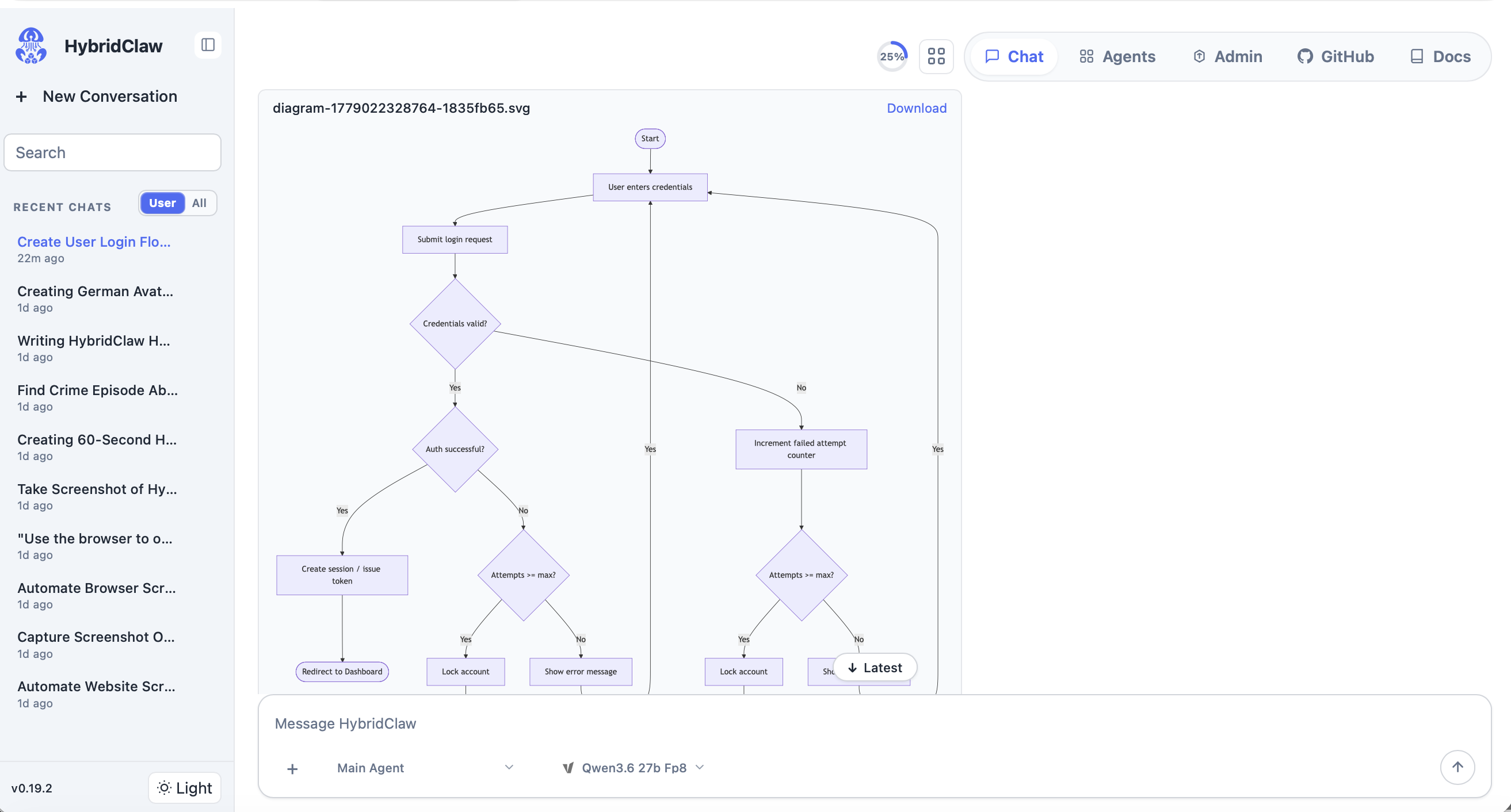Open the "Use the browser to o... chat
This screenshot has width=1511, height=812.
click(112, 546)
